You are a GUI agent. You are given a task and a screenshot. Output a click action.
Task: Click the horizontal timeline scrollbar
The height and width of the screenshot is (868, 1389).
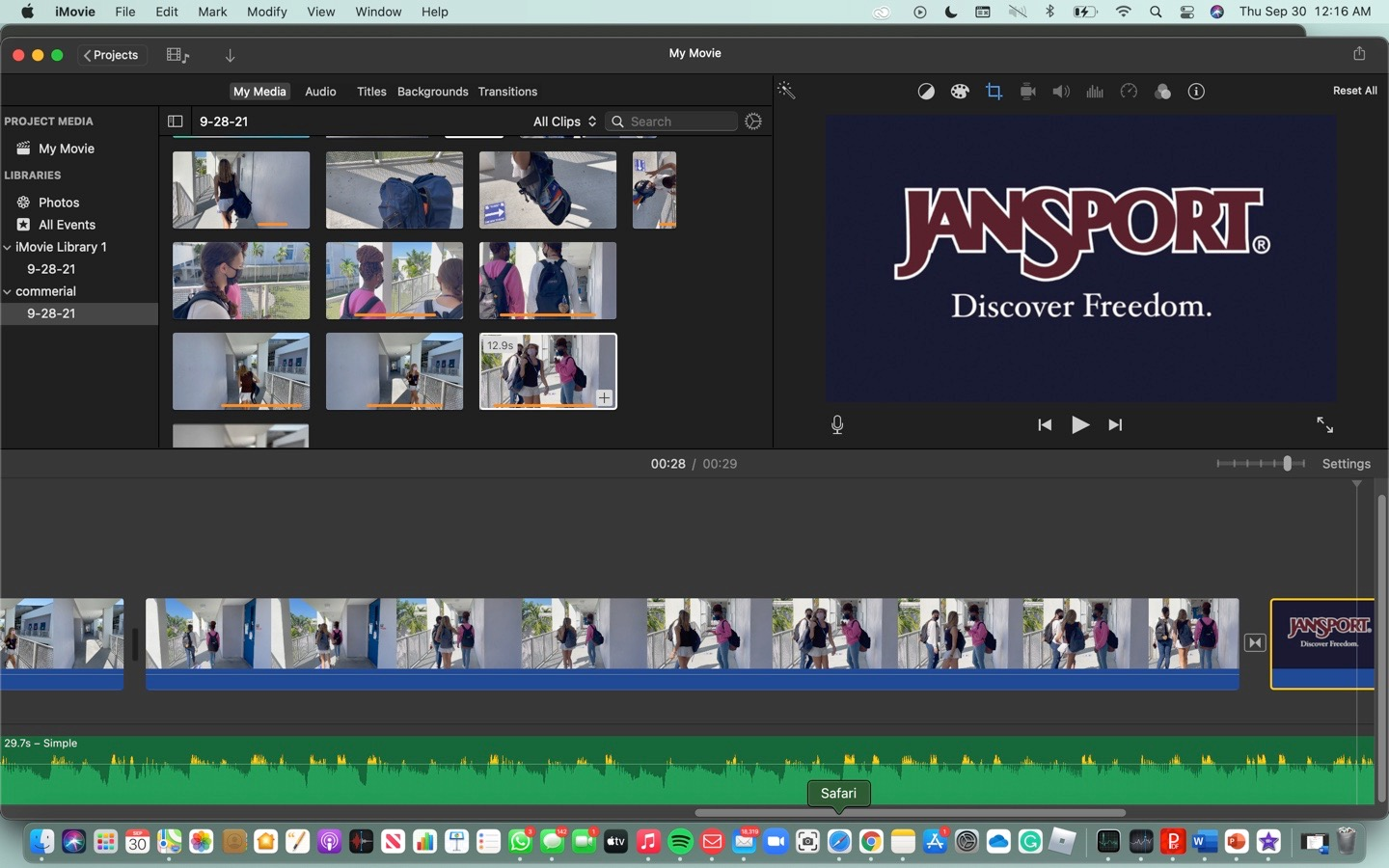[910, 813]
